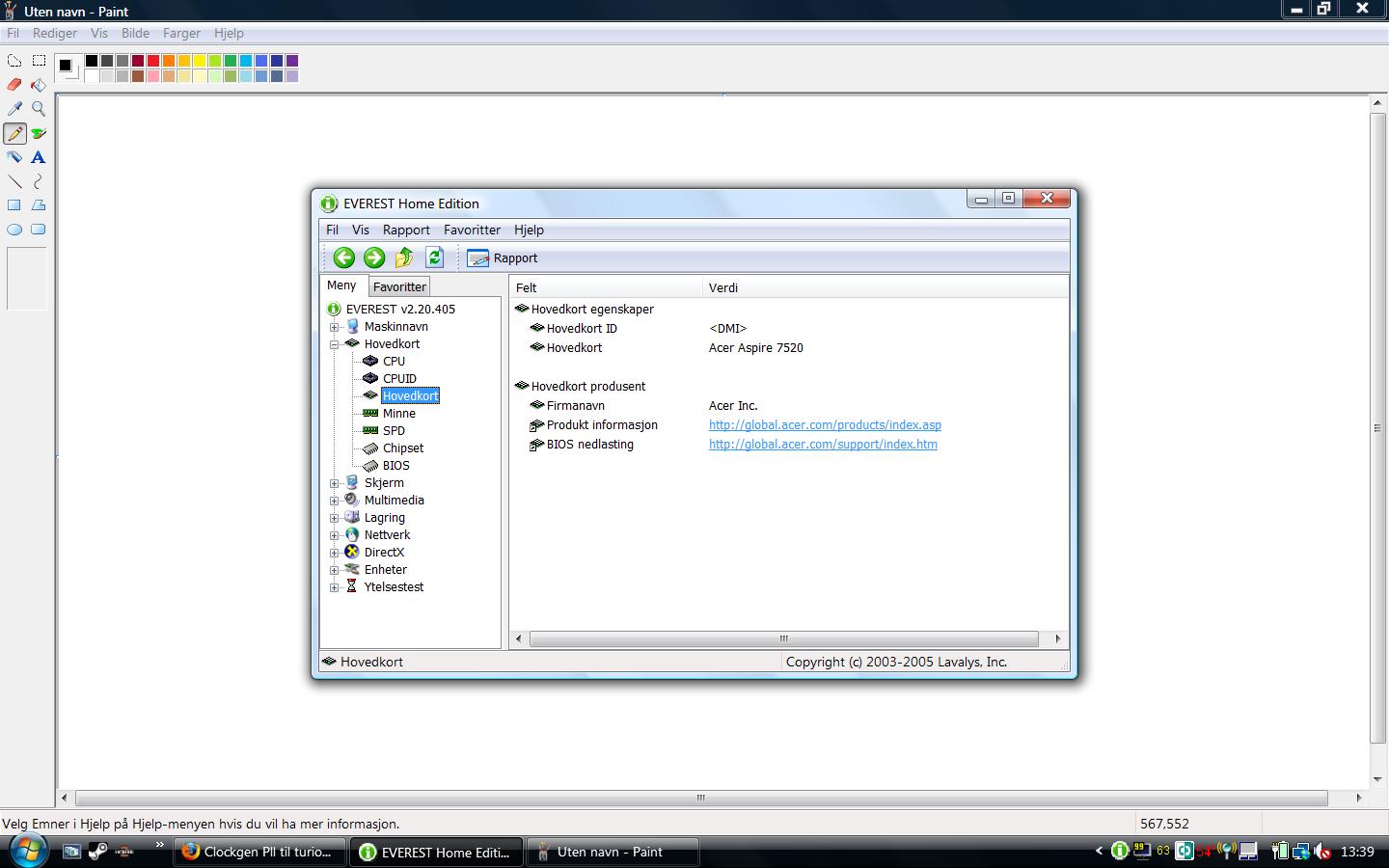Image resolution: width=1389 pixels, height=868 pixels.
Task: Switch to EVEREST Home Edition taskbar button
Action: (x=438, y=852)
